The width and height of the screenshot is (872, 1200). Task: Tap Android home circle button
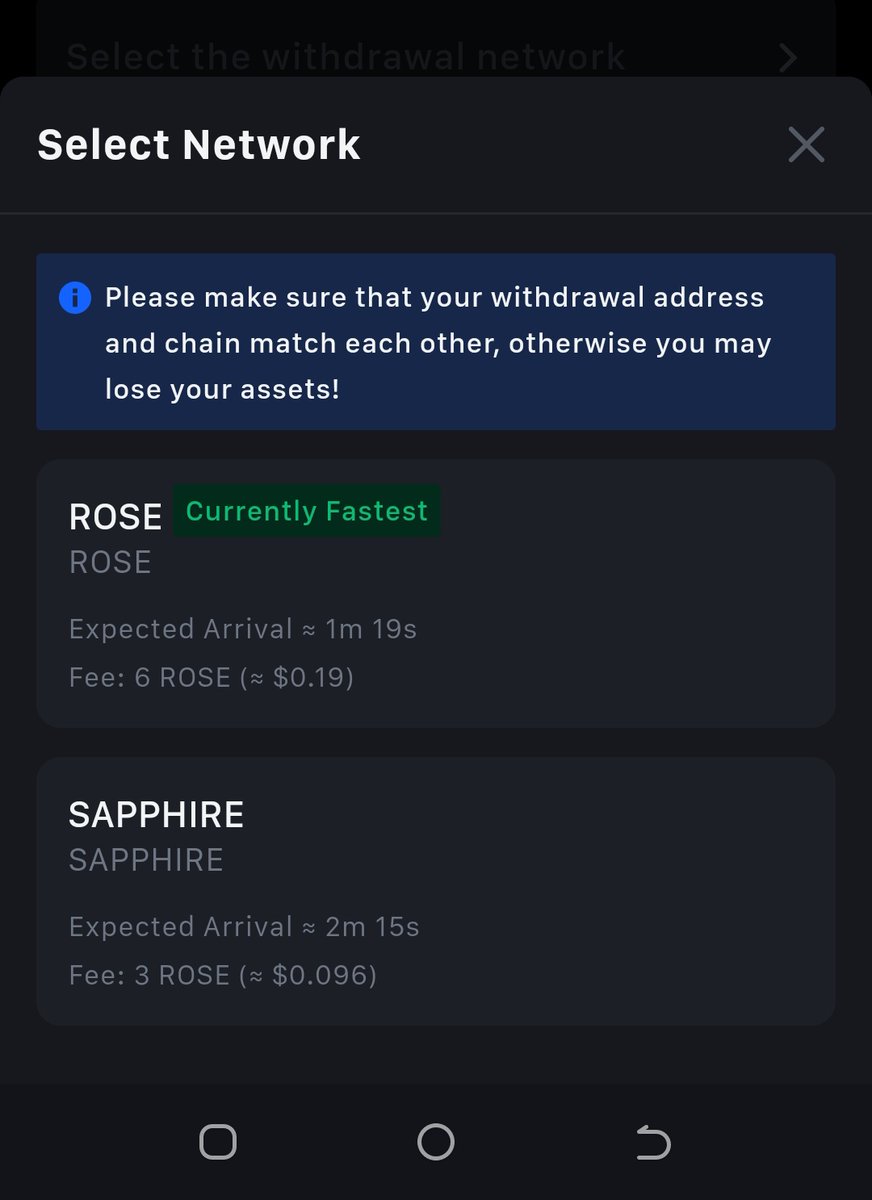click(435, 1141)
